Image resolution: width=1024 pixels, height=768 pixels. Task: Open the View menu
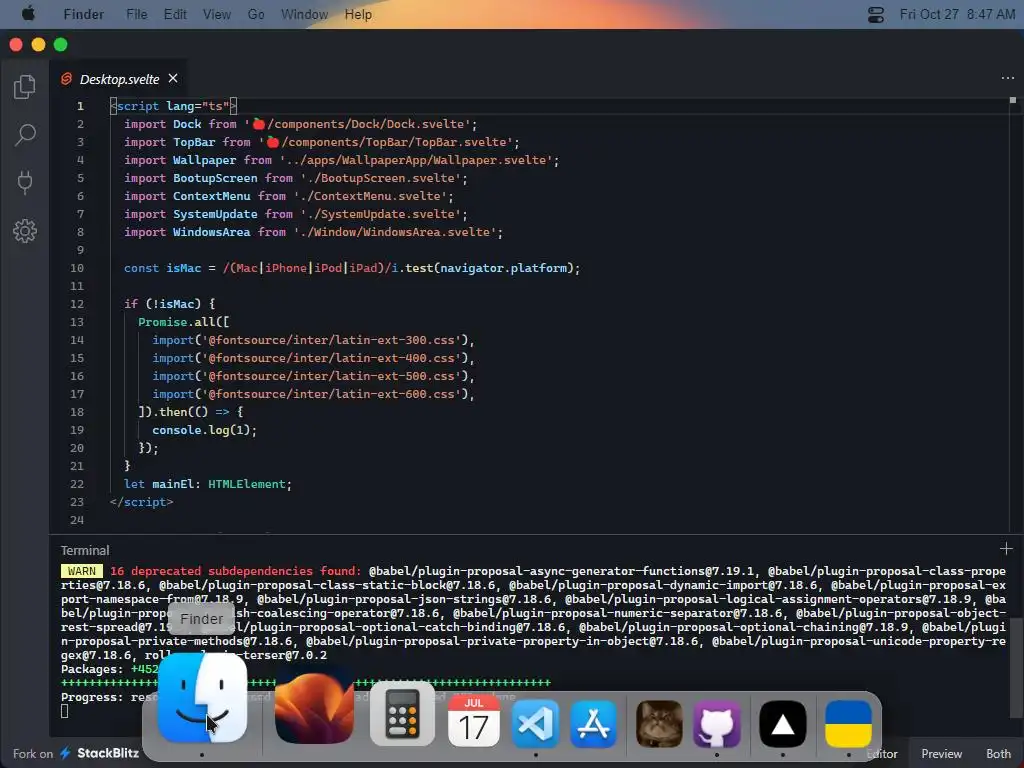pos(217,14)
